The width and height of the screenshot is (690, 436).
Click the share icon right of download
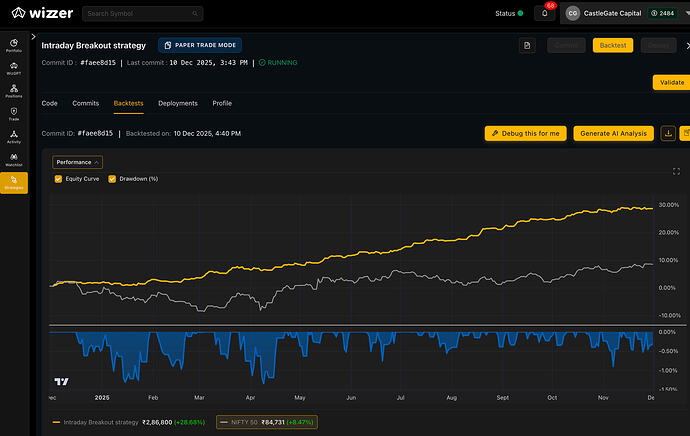tap(685, 133)
